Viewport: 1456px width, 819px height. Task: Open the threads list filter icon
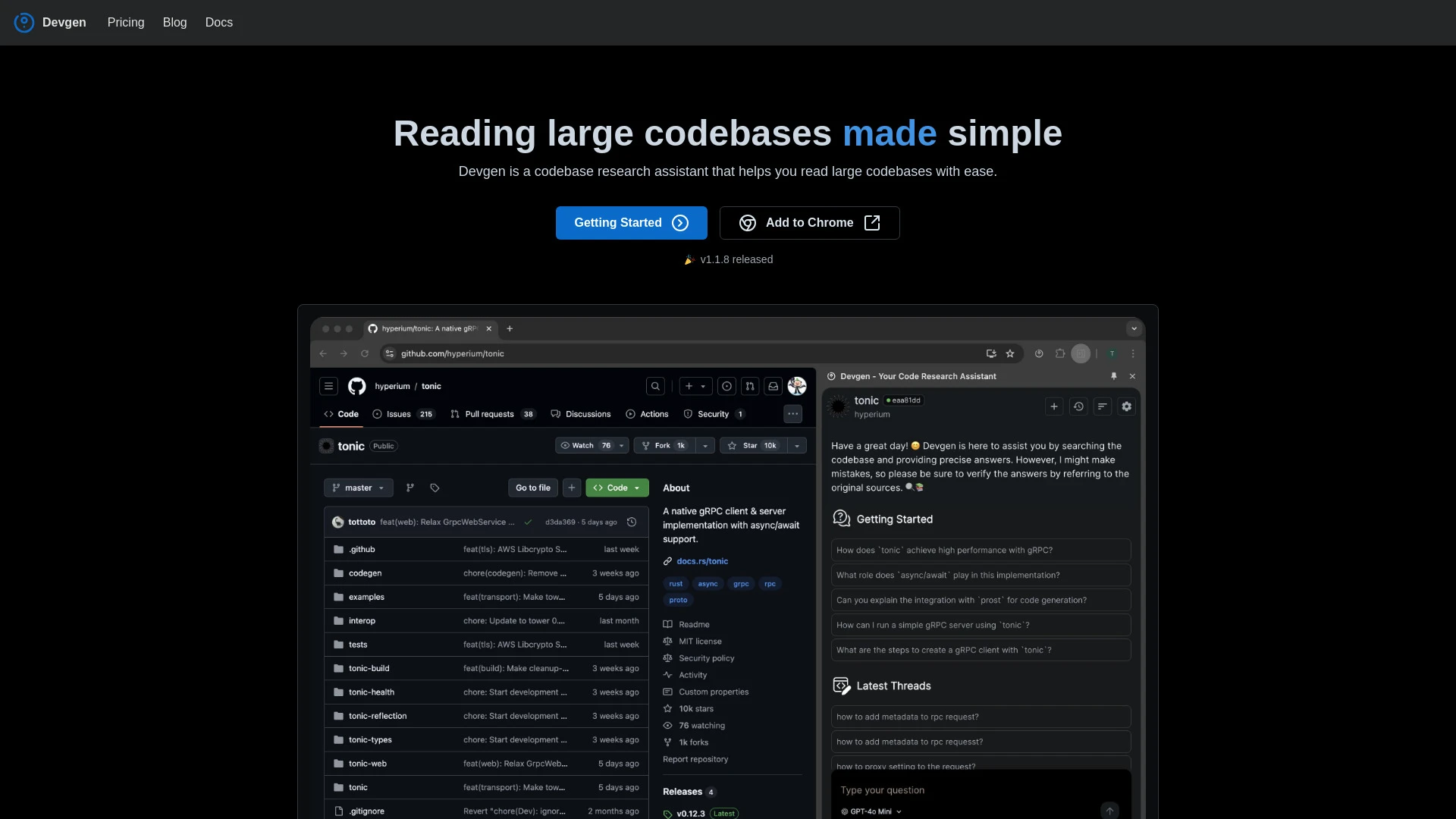point(1103,406)
